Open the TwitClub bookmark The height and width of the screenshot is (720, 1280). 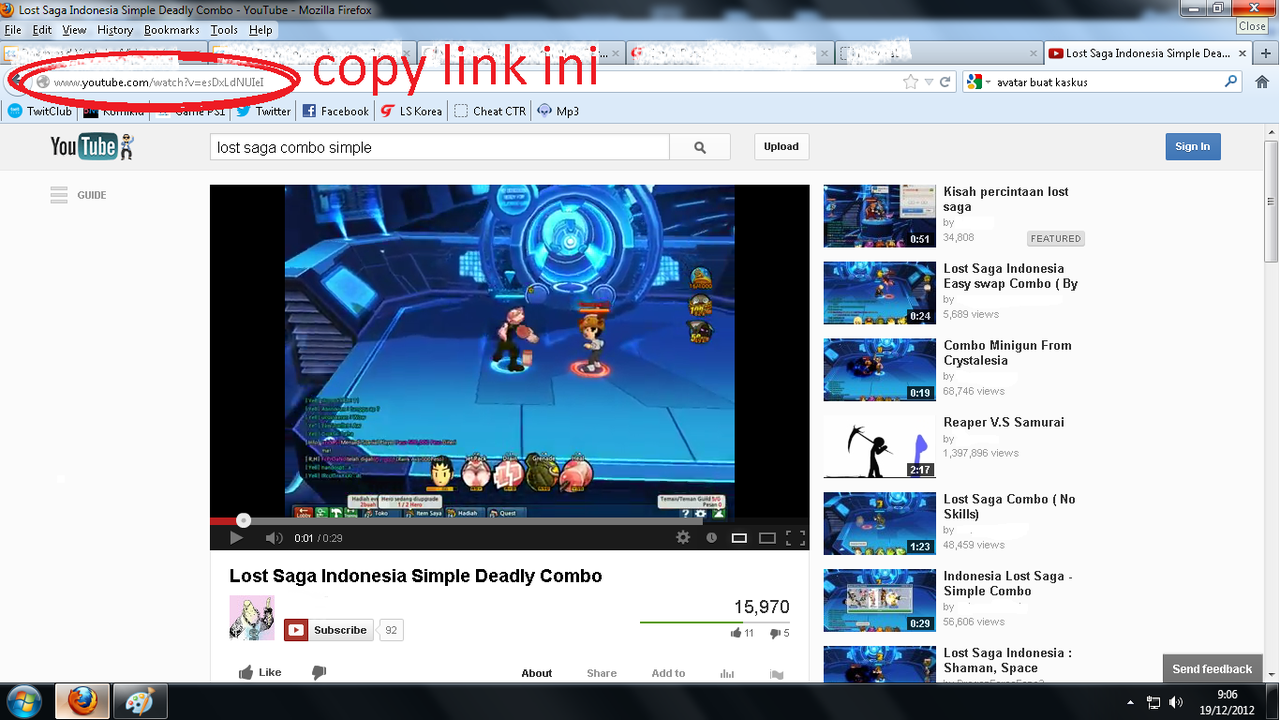[x=40, y=111]
